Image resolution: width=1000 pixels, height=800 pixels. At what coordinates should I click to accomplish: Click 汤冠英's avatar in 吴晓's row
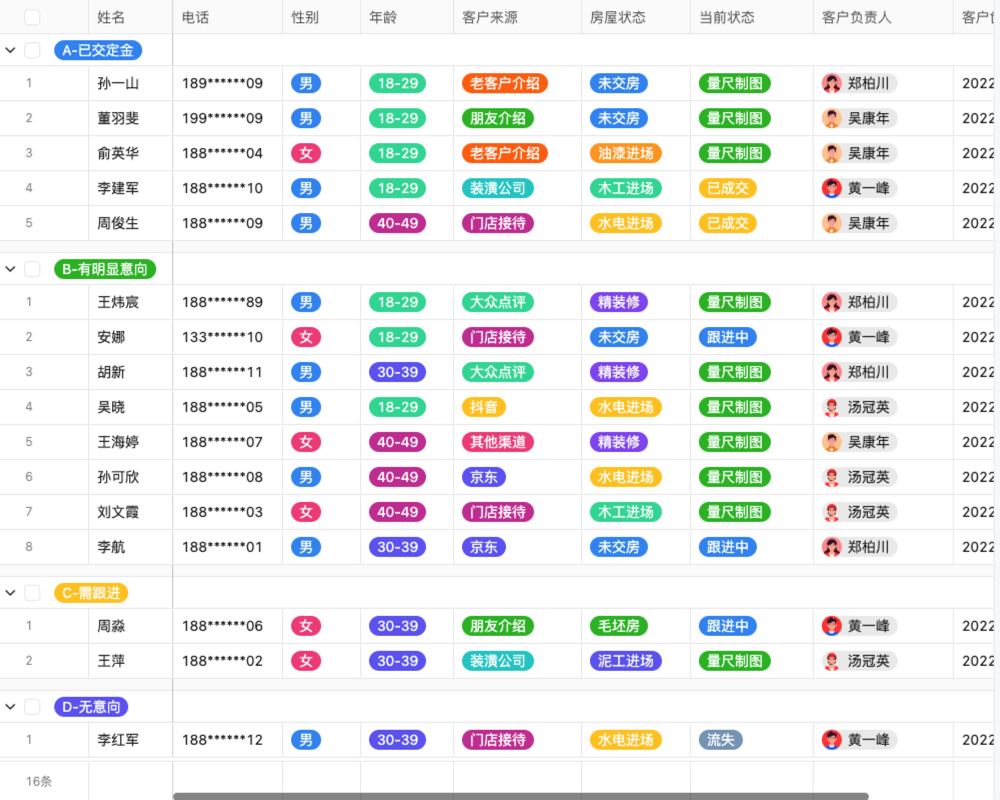pos(832,407)
